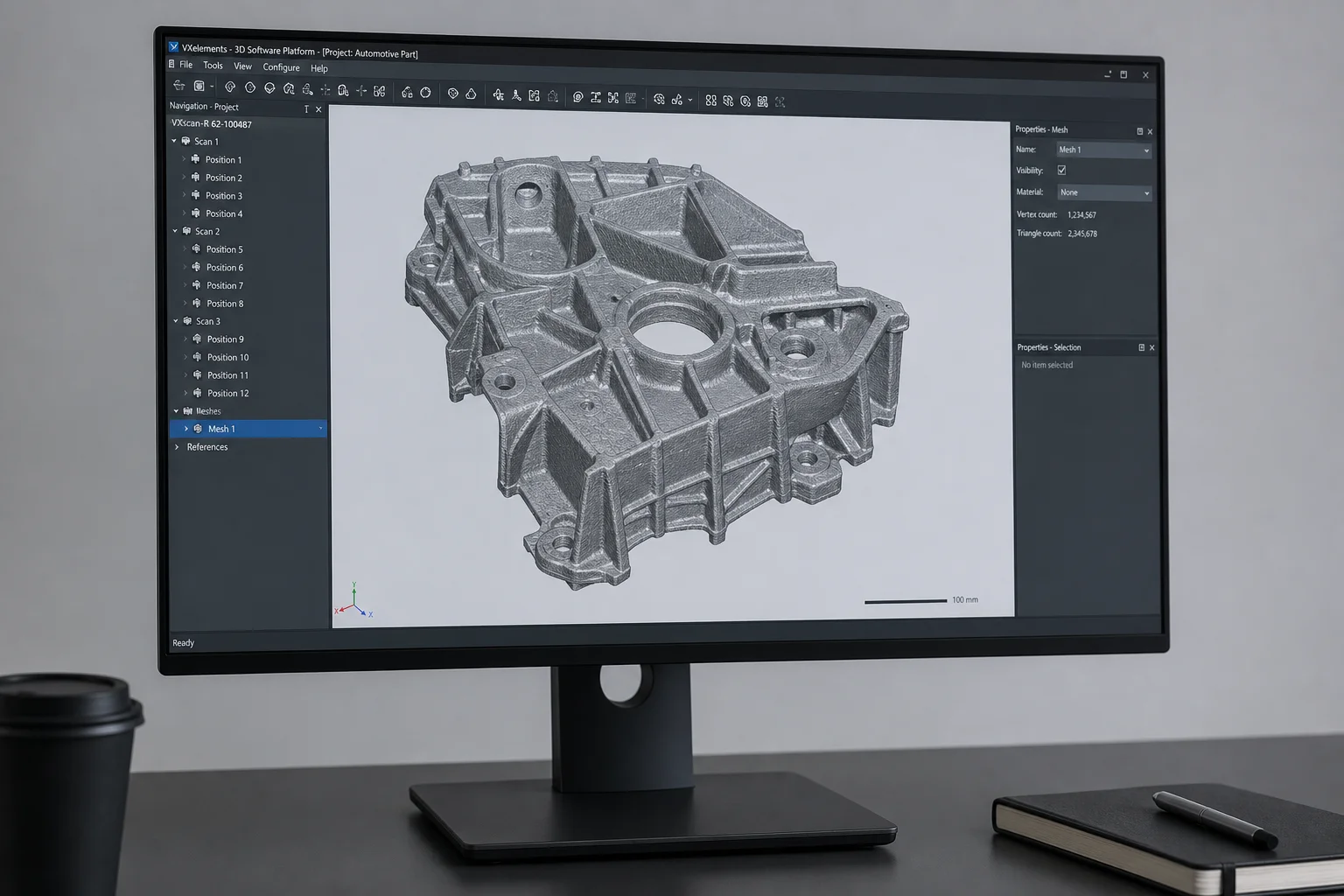Open the Configure menu
1344x896 pixels.
[281, 67]
